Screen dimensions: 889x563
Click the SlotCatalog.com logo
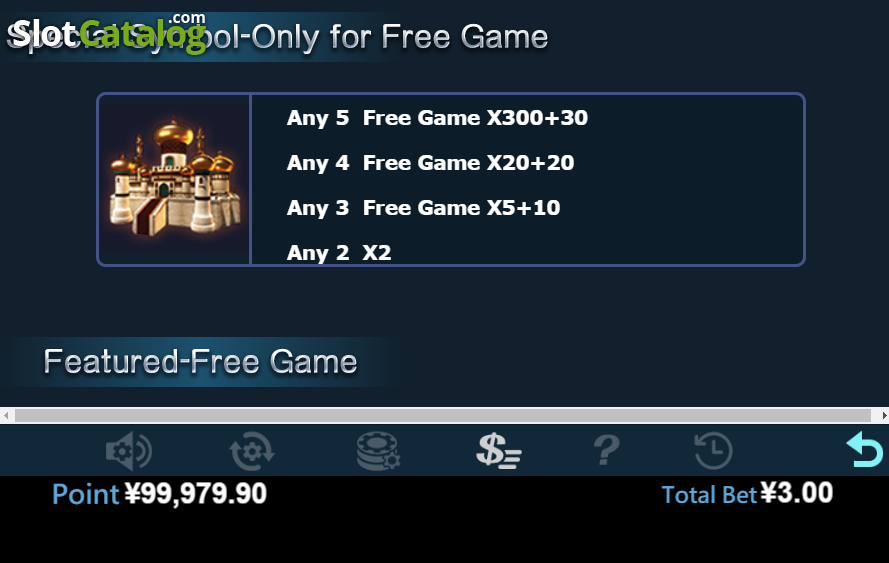coord(109,33)
